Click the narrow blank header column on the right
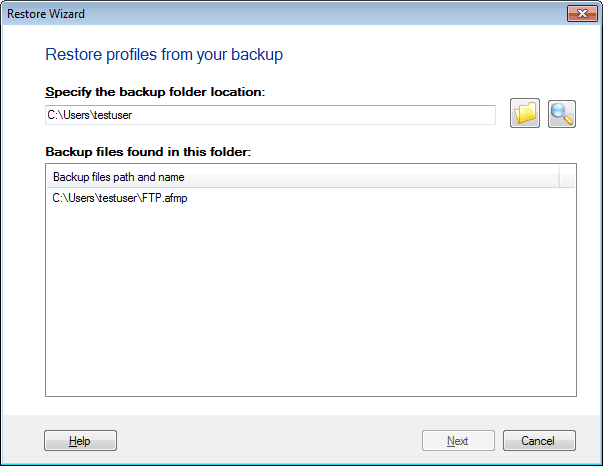The image size is (603, 466). tap(567, 177)
